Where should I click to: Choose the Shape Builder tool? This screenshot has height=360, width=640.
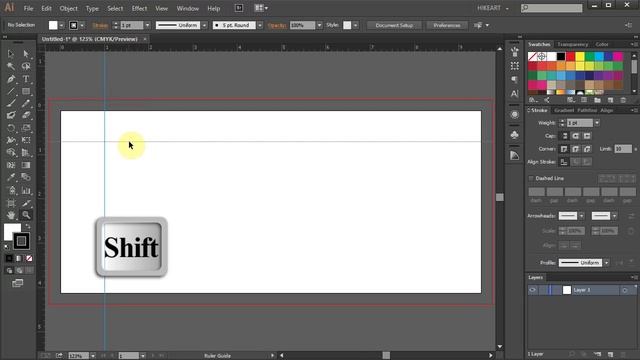(x=11, y=152)
